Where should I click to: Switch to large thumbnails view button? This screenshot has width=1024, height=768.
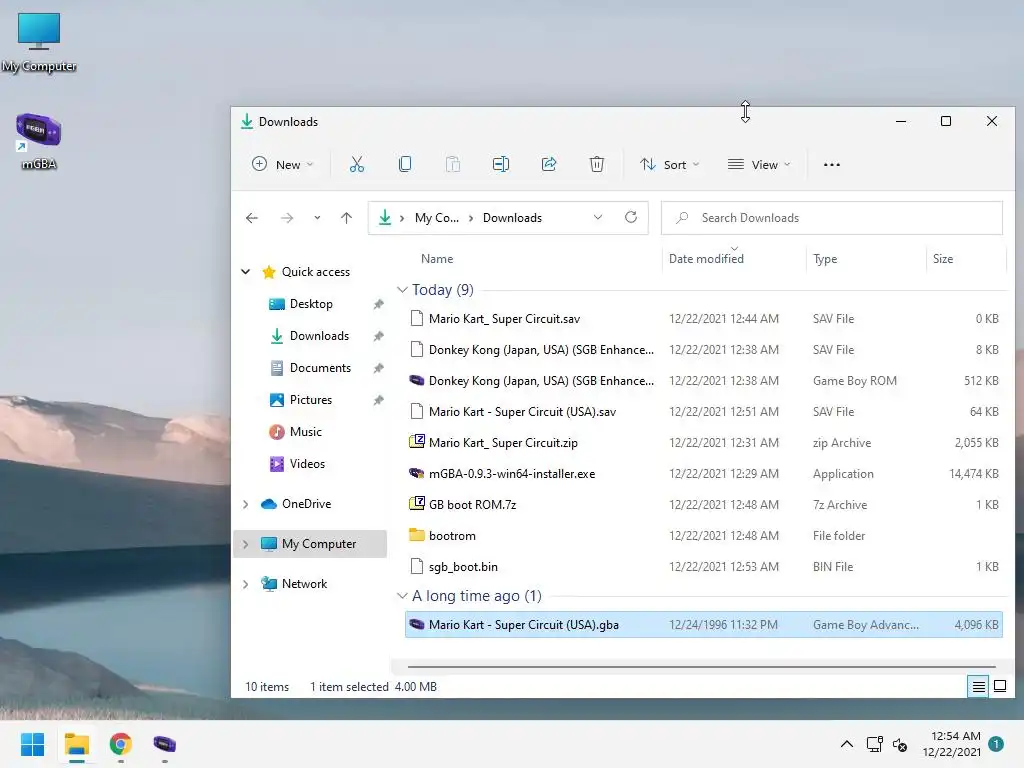pyautogui.click(x=1000, y=686)
